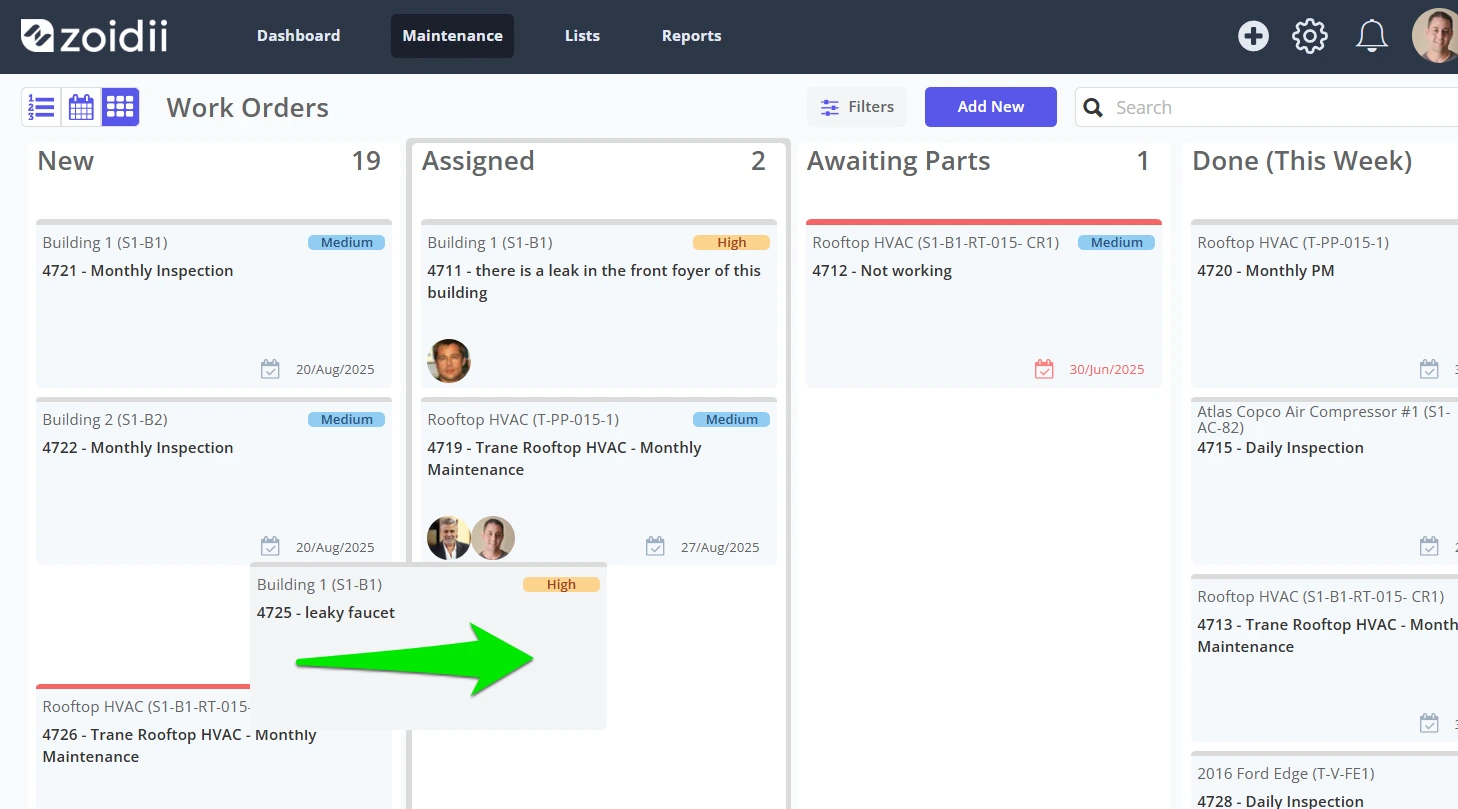Click calendar icon on card 4720
1458x809 pixels.
tap(1429, 369)
